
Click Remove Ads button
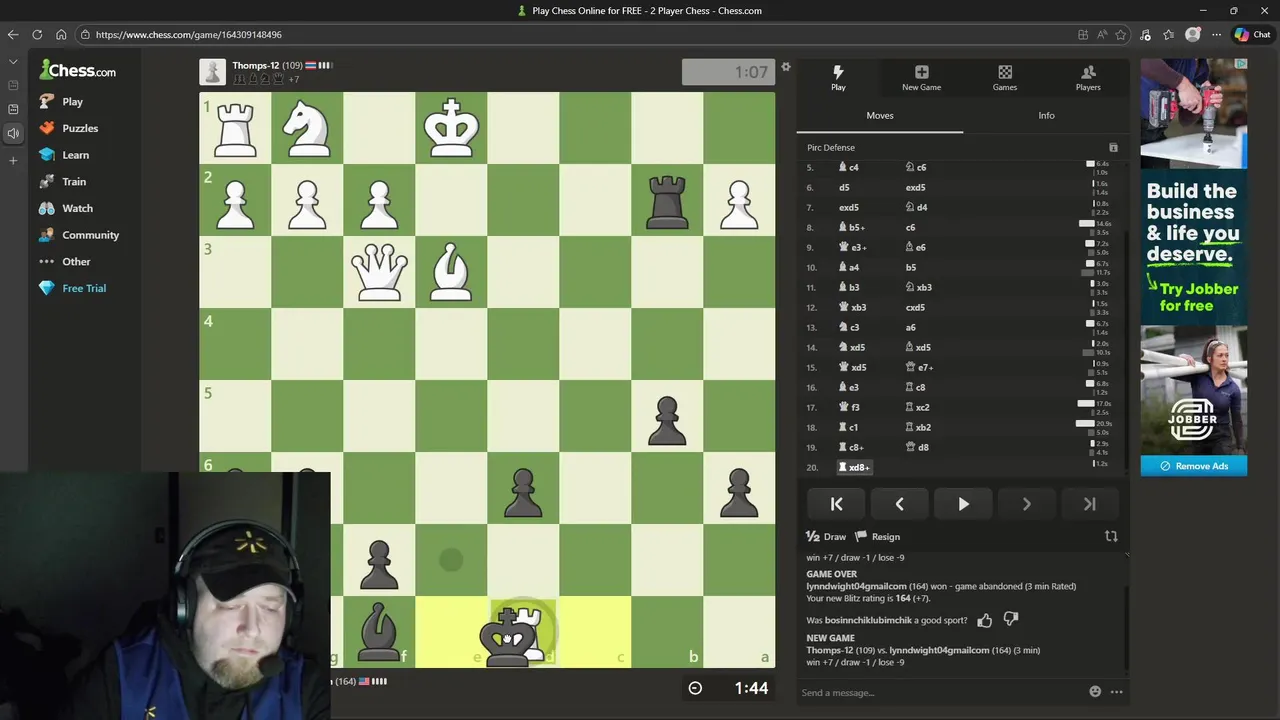pos(1194,466)
